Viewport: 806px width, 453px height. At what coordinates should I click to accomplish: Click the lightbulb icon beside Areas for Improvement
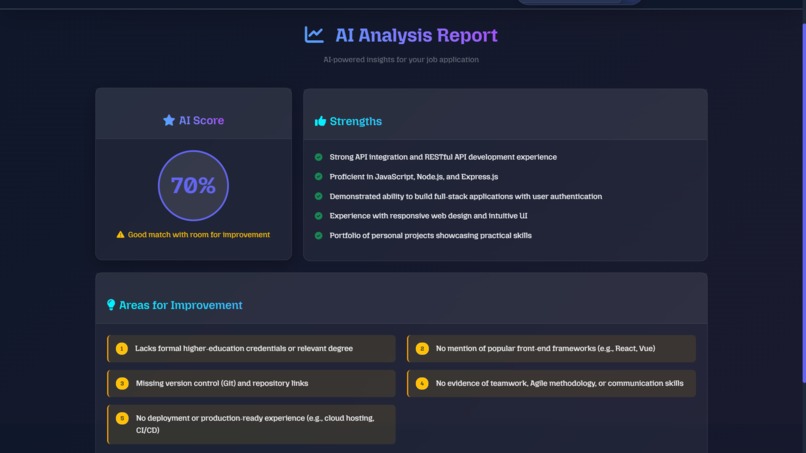(111, 305)
